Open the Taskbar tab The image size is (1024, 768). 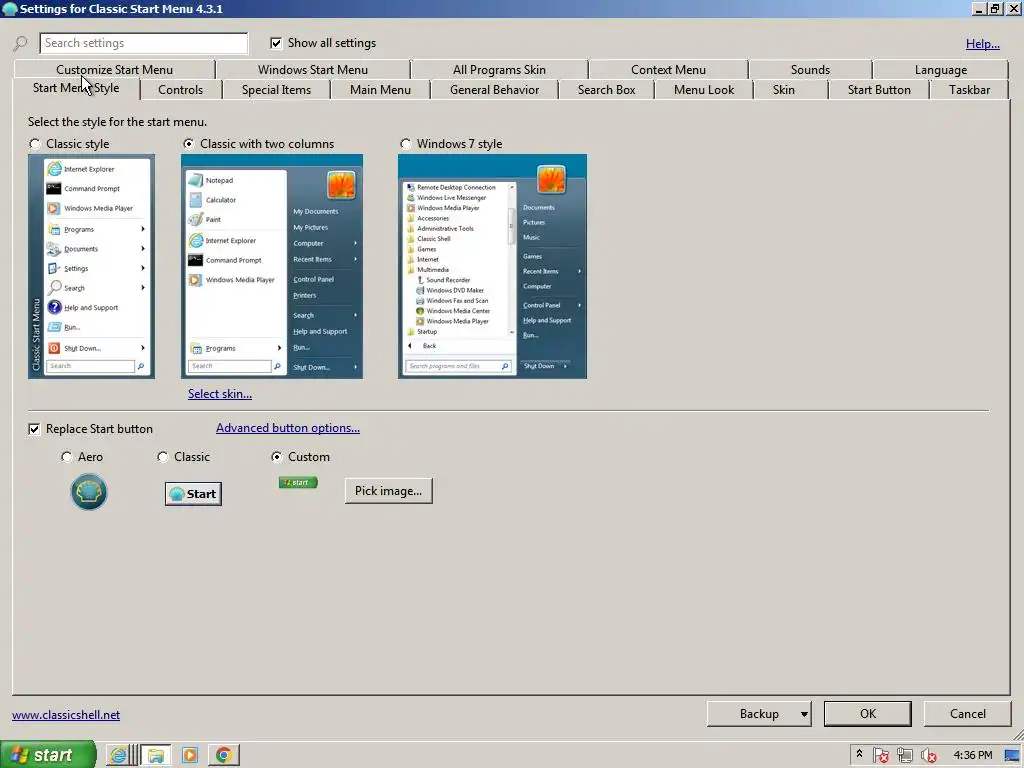970,90
